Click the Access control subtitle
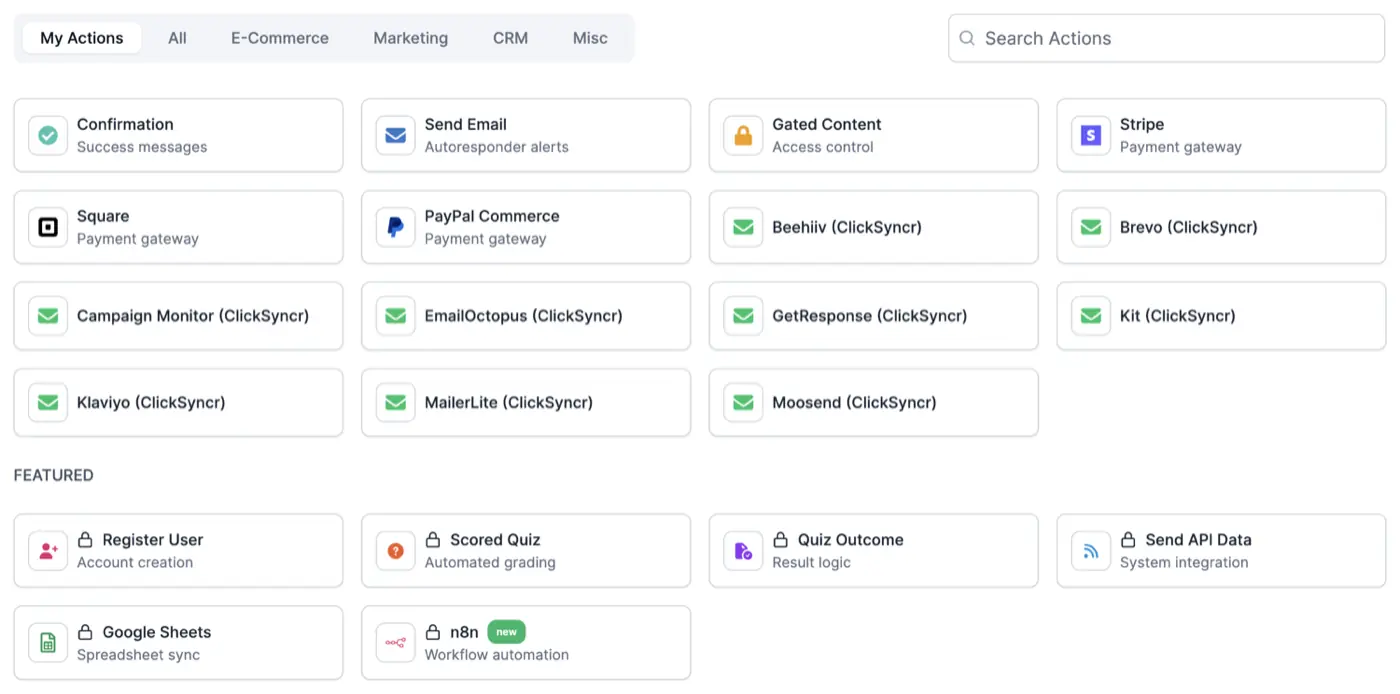Viewport: 1400px width, 694px height. click(823, 147)
